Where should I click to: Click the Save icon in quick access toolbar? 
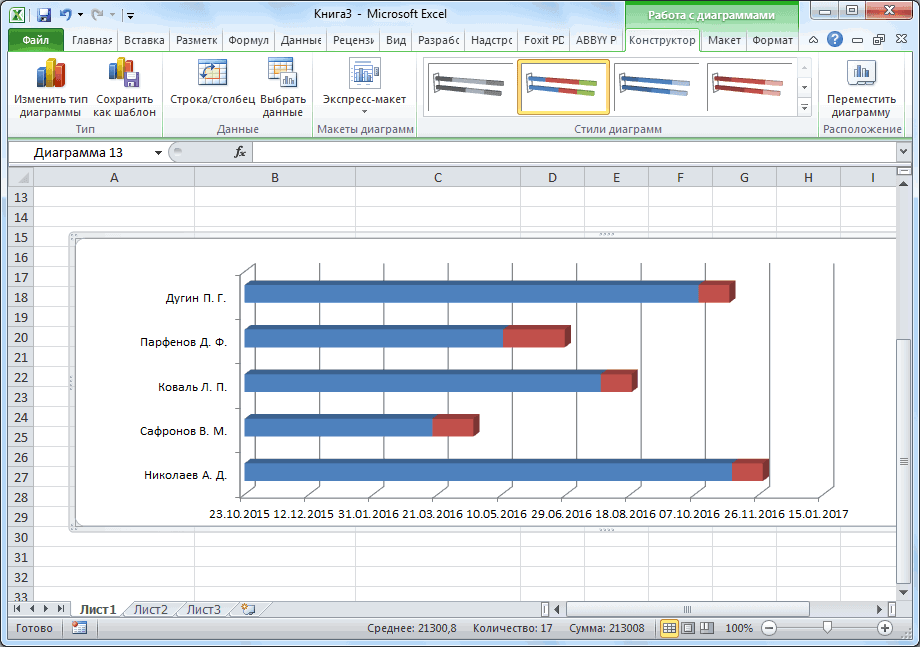[x=43, y=15]
